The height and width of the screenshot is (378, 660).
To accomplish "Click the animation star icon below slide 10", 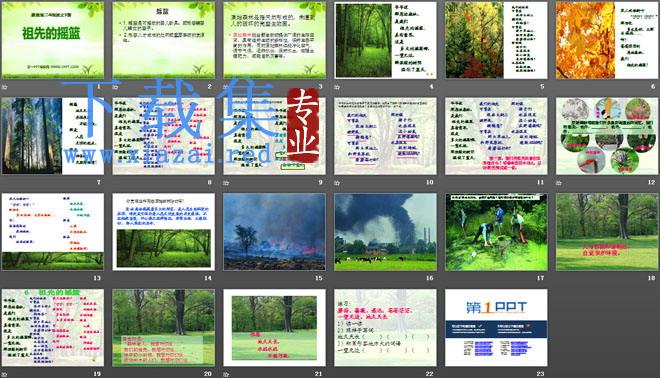I will click(x=338, y=183).
